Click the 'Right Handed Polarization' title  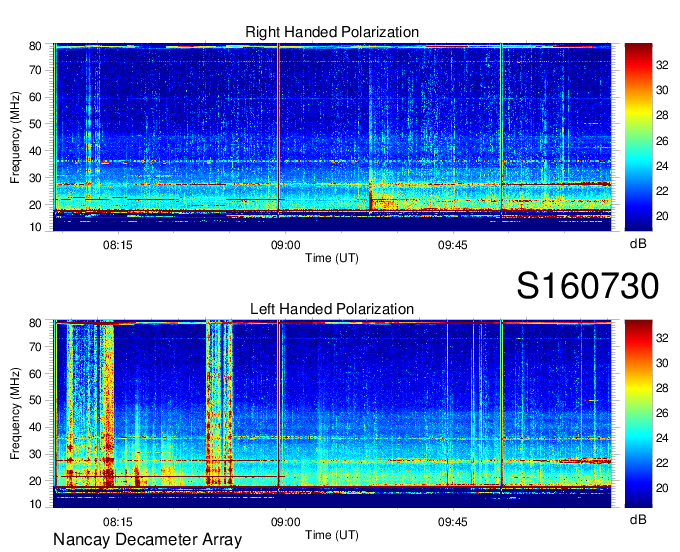[x=332, y=32]
